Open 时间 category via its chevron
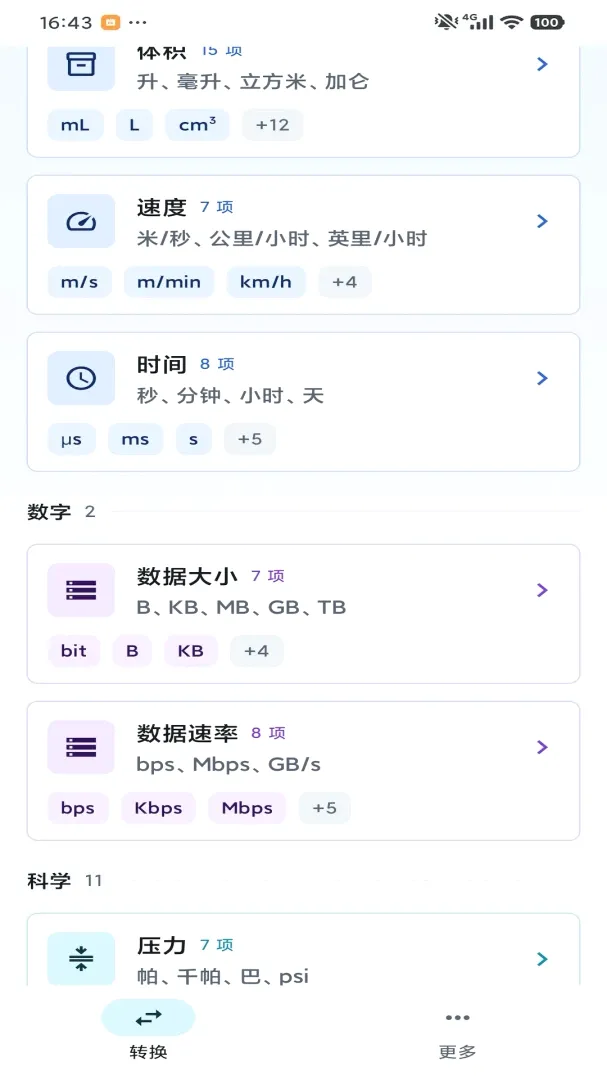 coord(542,378)
